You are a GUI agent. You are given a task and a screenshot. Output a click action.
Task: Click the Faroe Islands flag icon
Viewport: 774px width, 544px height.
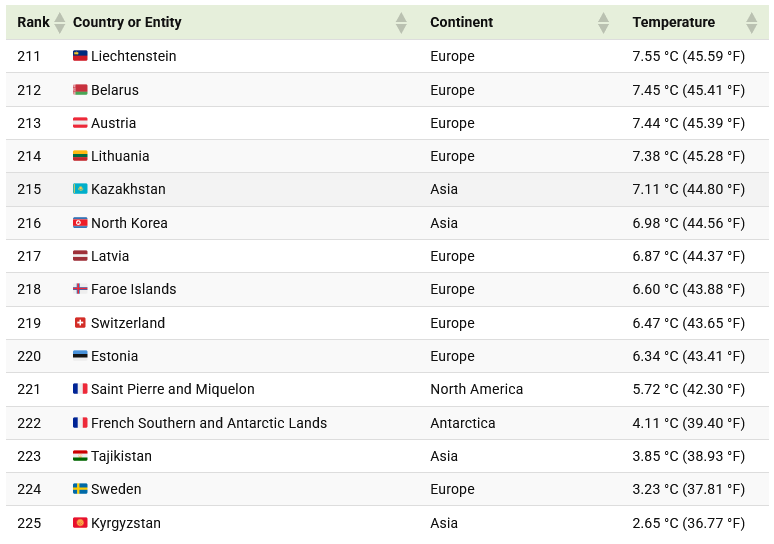pyautogui.click(x=80, y=289)
